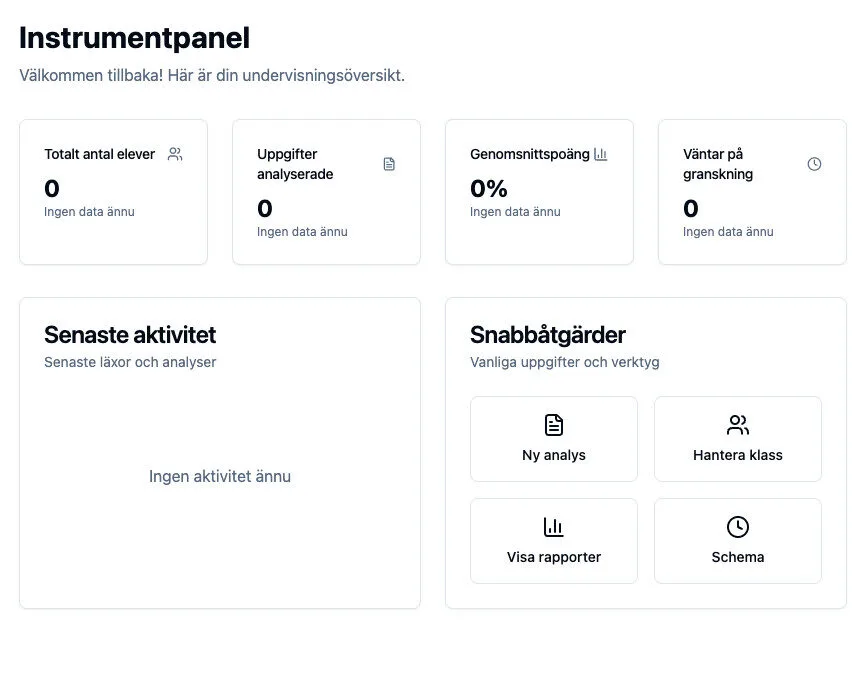The height and width of the screenshot is (689, 866).
Task: Open the Ny analys quick action
Action: (553, 440)
